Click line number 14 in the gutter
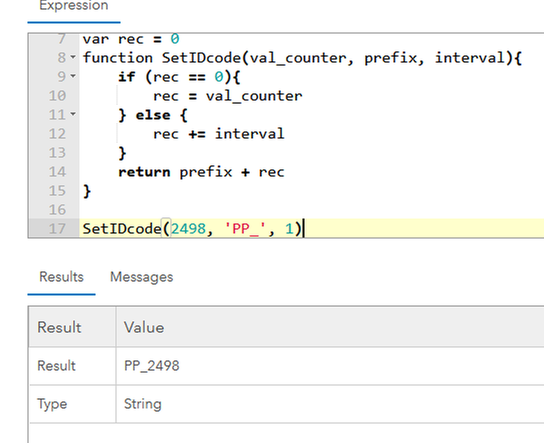The width and height of the screenshot is (544, 443). click(57, 172)
